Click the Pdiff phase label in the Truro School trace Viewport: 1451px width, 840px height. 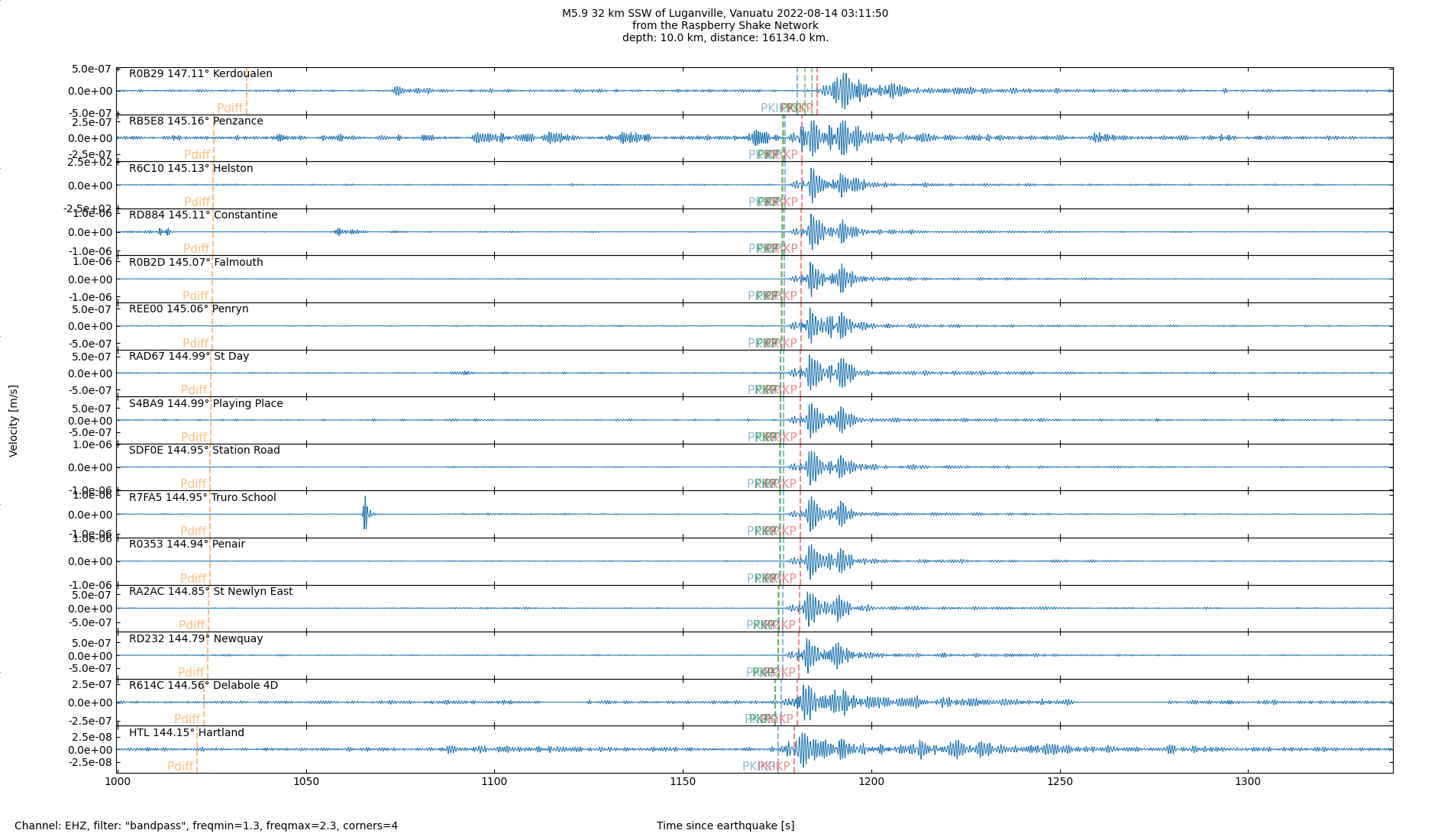point(193,531)
